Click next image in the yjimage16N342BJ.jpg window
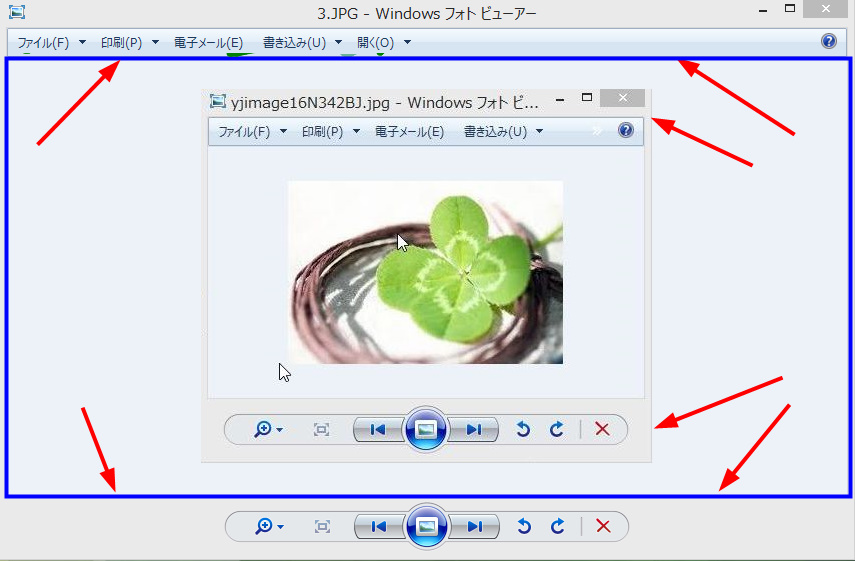 coord(474,430)
